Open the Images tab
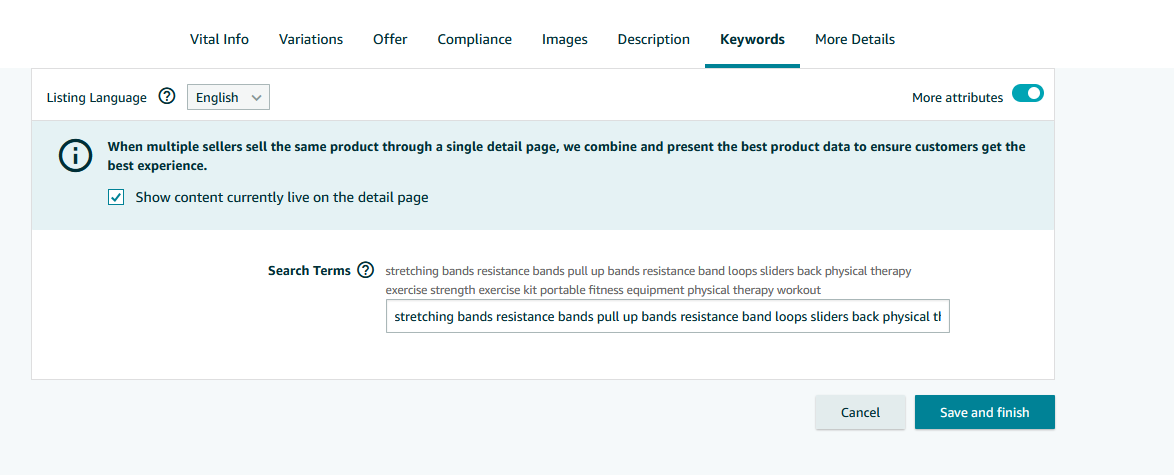Screen dimensions: 1174x475 (x=565, y=40)
